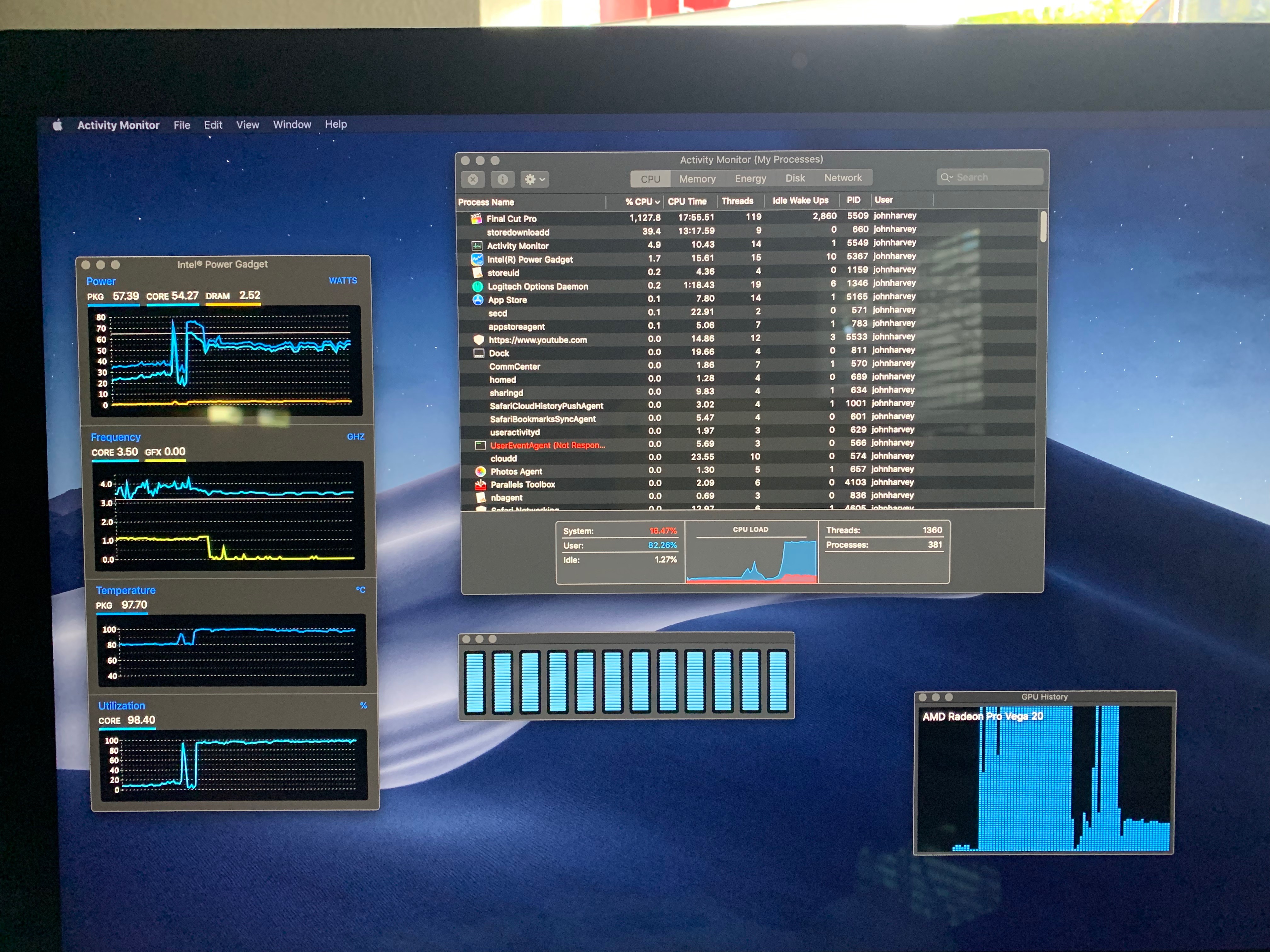The image size is (1270, 952).
Task: Open the Help menu
Action: point(336,124)
